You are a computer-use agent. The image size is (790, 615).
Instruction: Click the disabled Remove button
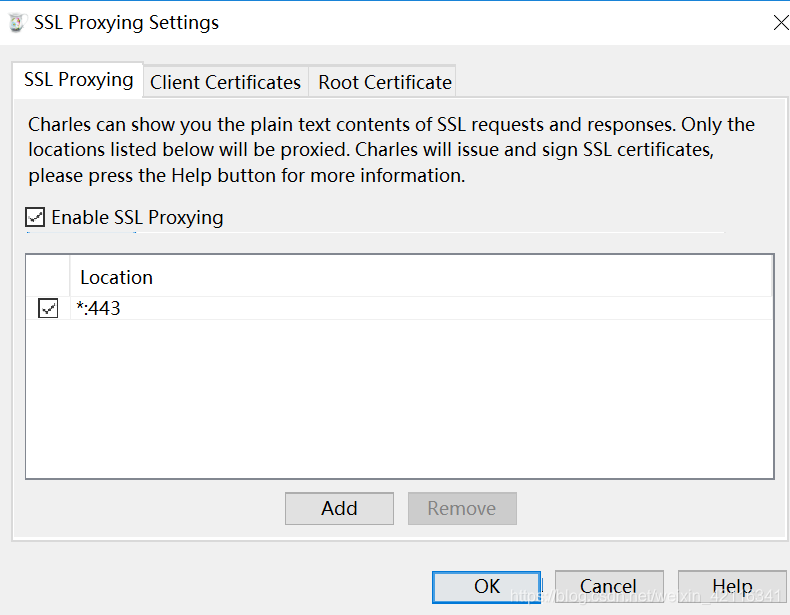pyautogui.click(x=462, y=508)
